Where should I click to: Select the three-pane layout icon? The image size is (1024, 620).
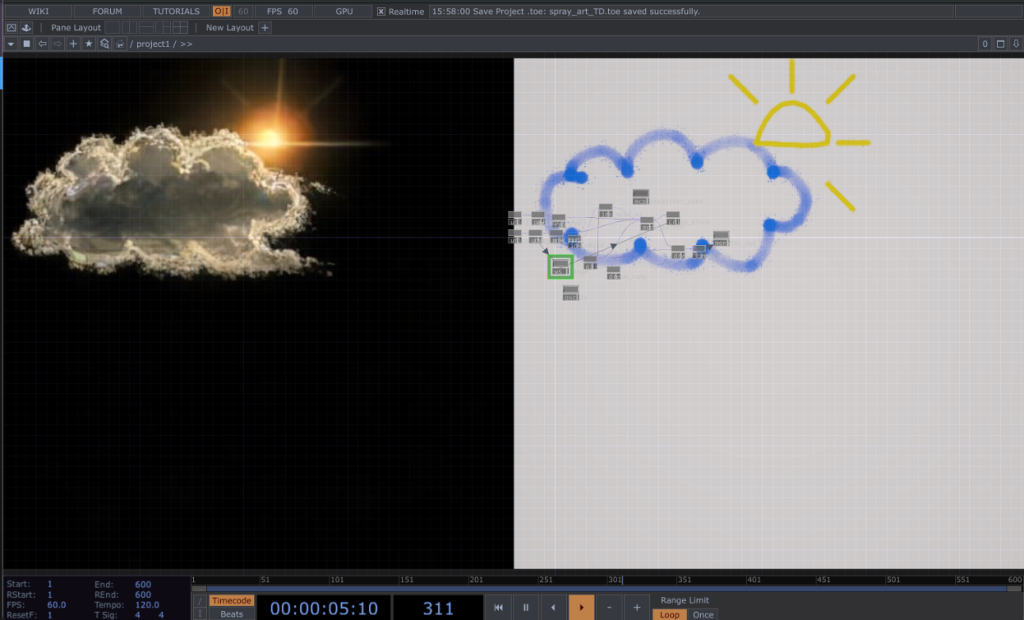163,27
